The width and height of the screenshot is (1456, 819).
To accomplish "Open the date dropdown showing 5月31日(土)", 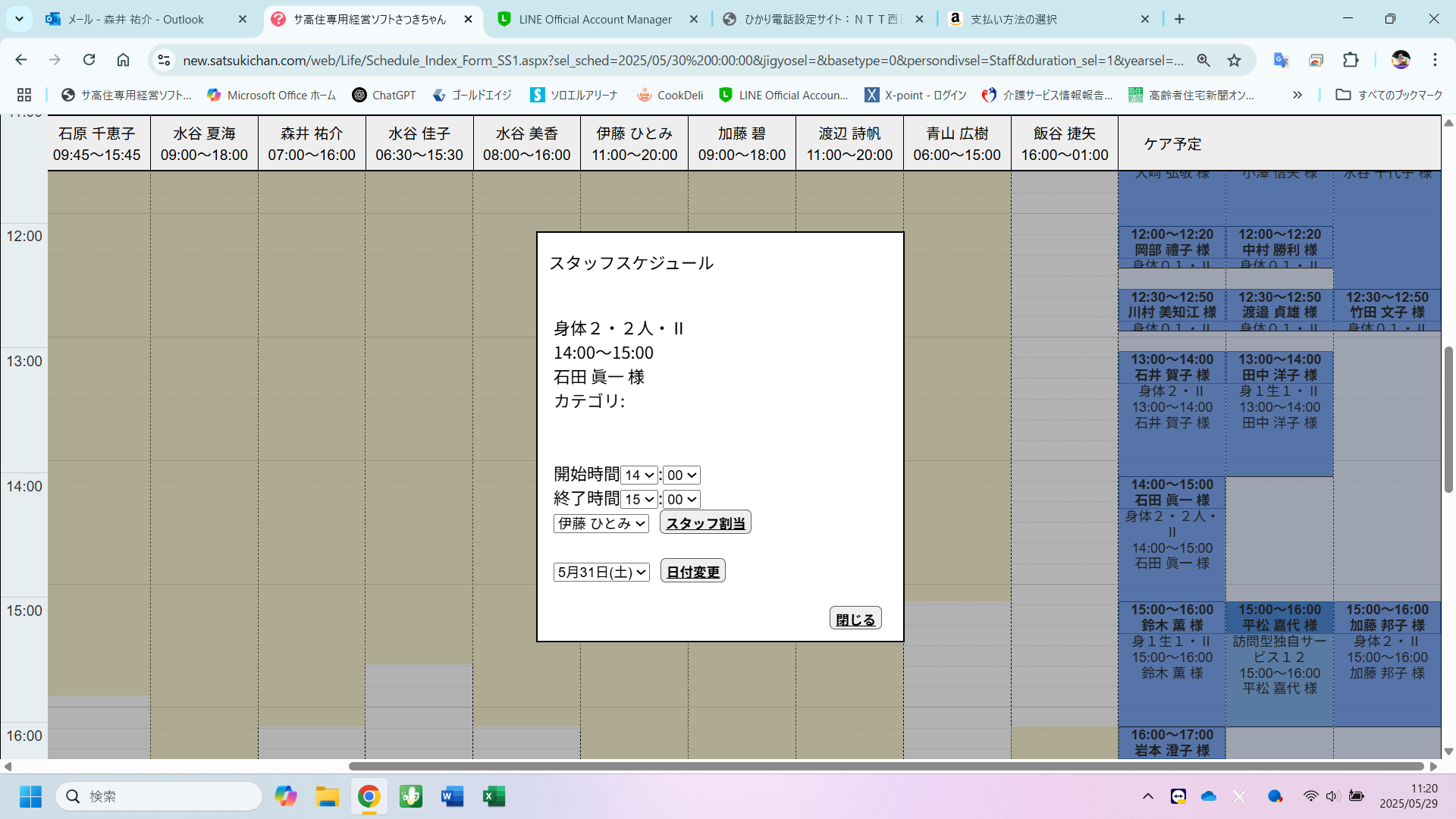I will (x=601, y=573).
